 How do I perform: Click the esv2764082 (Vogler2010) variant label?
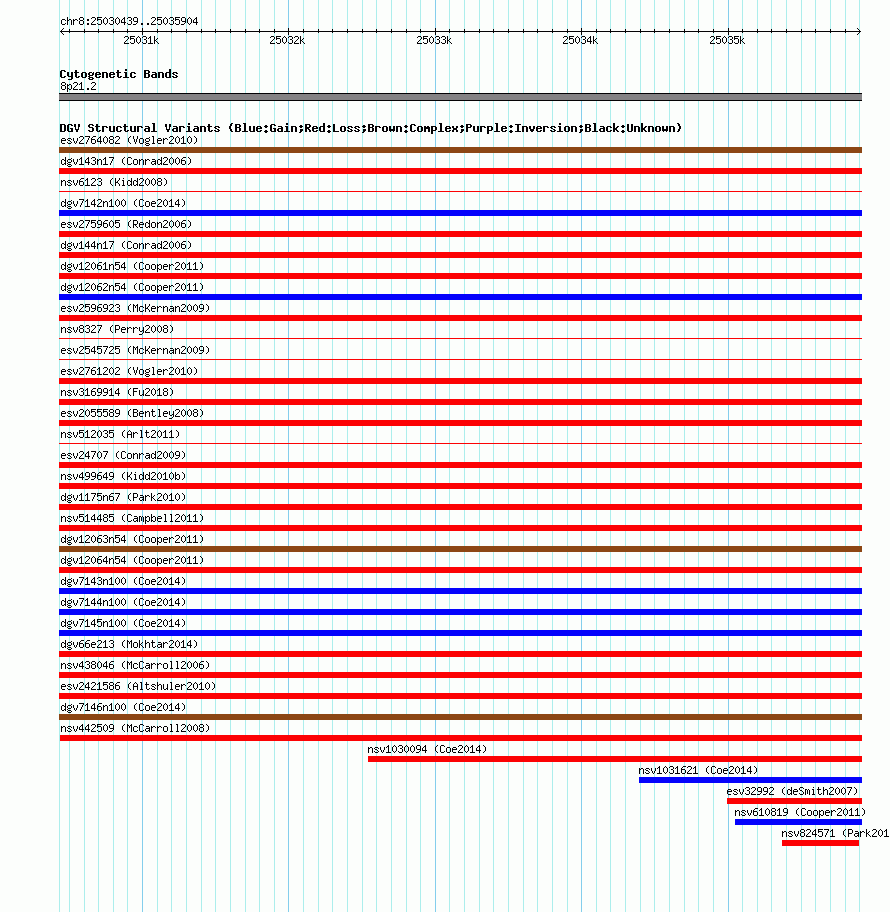129,140
